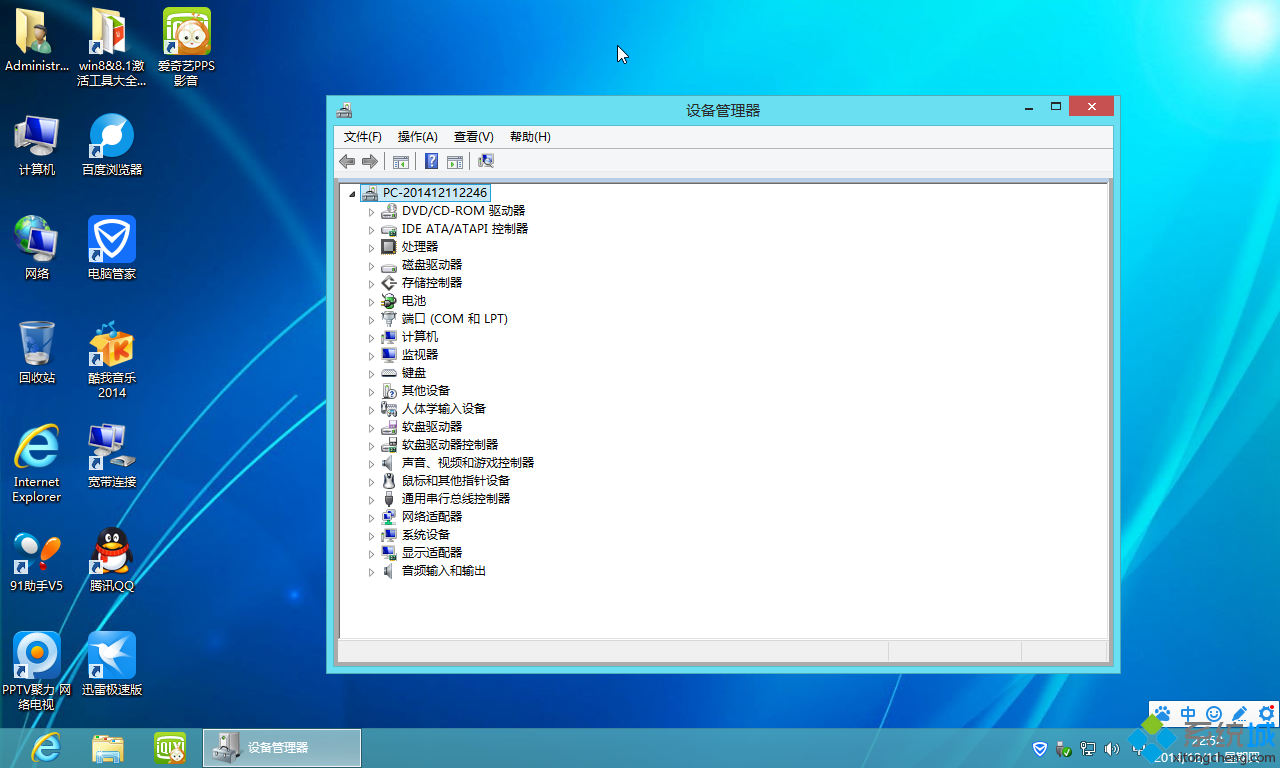
Task: Launch PPTV聚力 网络电视 from the desktop
Action: (x=37, y=671)
